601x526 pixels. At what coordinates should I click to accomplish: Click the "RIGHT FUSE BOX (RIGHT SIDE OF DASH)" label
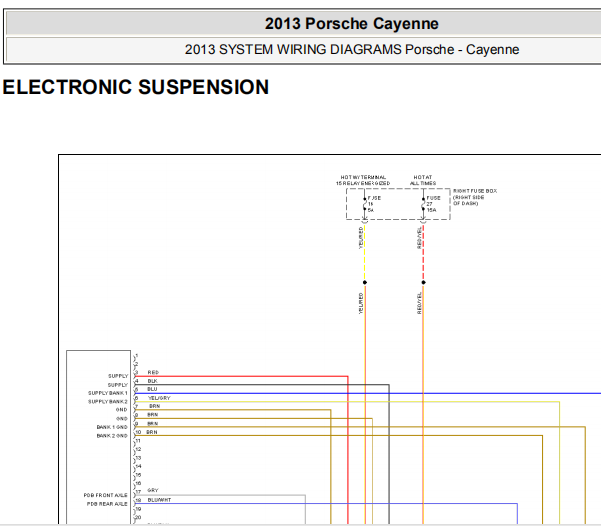pos(475,197)
